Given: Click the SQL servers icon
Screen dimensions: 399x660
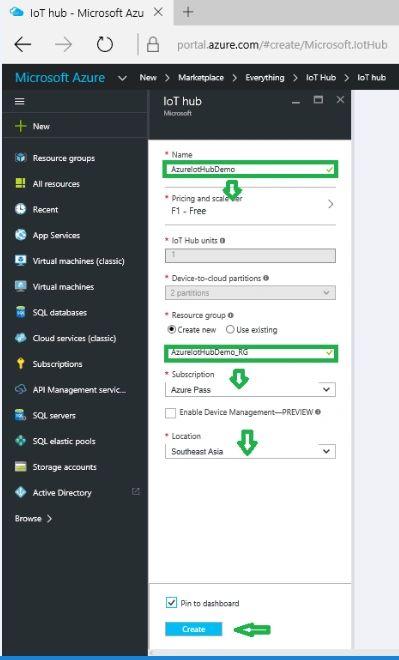Looking at the screenshot, I should (20, 415).
